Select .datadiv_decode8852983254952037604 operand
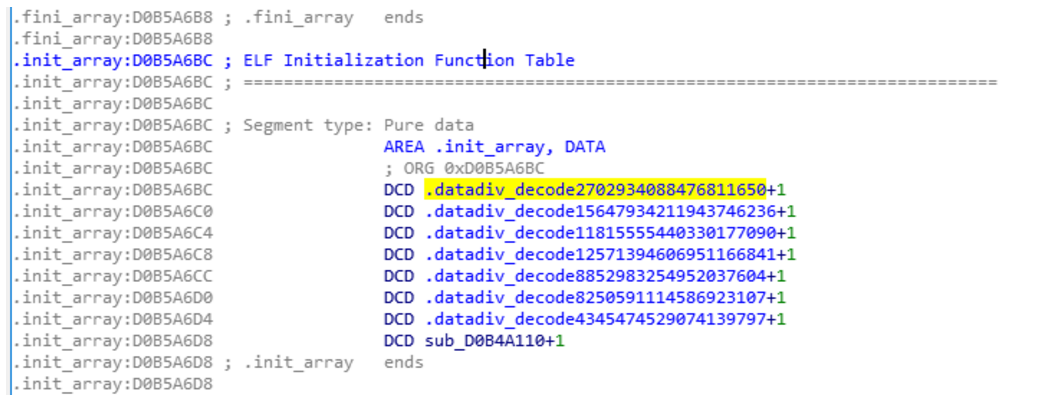1044x395 pixels. click(x=595, y=276)
